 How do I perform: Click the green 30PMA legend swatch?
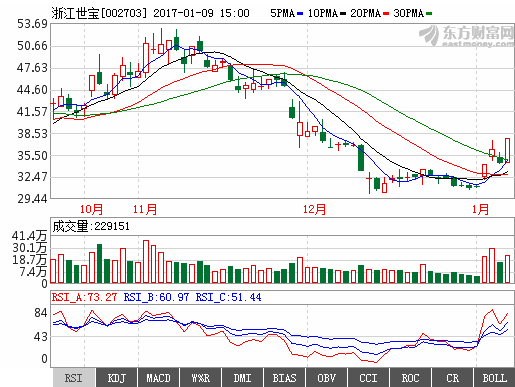pyautogui.click(x=429, y=14)
